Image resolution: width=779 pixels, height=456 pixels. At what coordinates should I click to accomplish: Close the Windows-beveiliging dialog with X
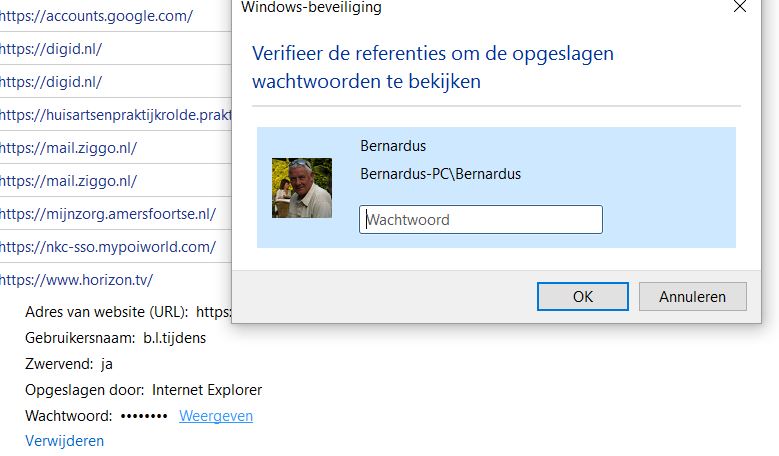pyautogui.click(x=740, y=7)
